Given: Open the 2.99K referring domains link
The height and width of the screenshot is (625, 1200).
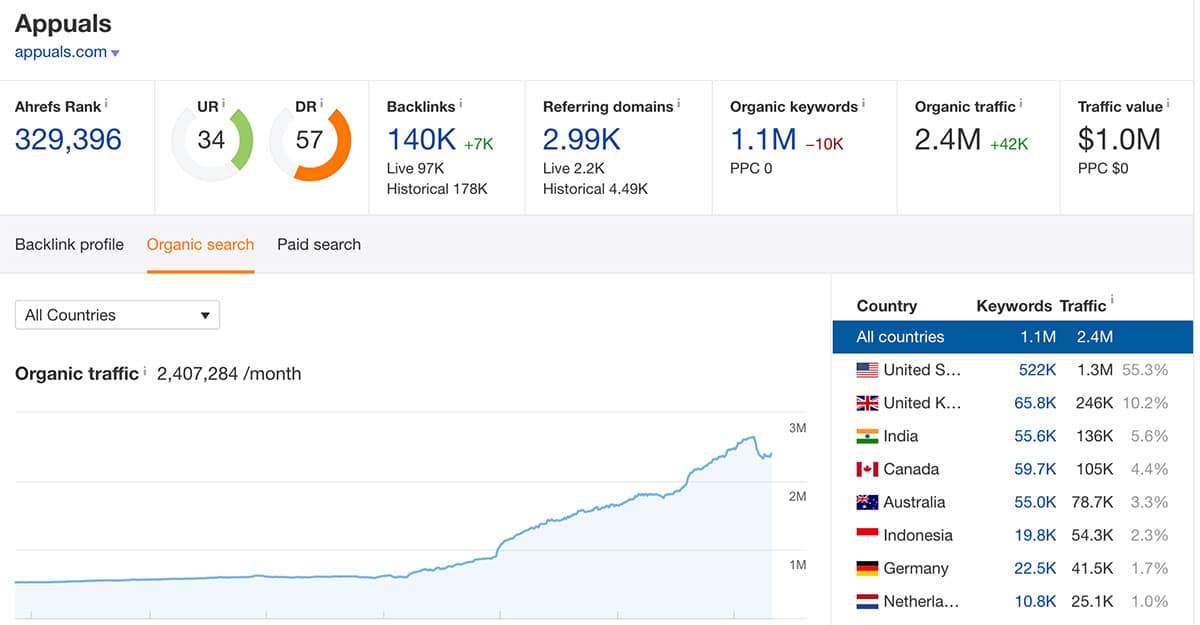Looking at the screenshot, I should coord(582,139).
